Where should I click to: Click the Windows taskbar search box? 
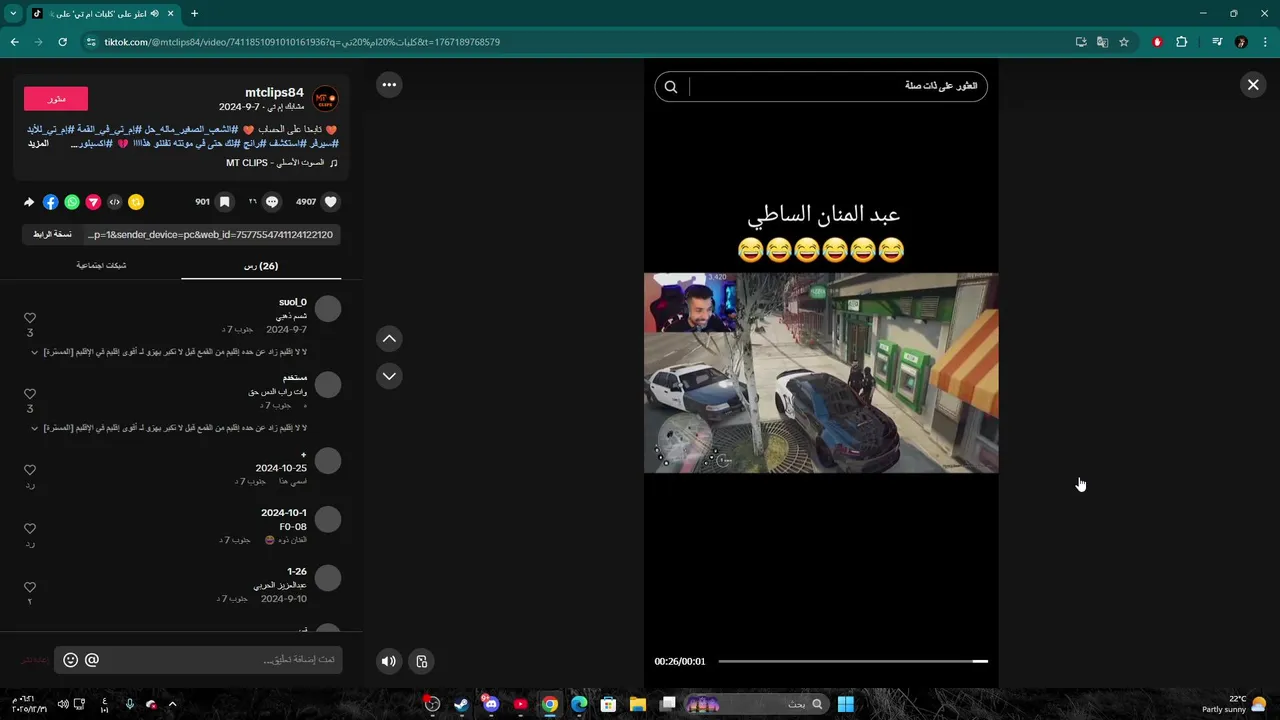[x=757, y=704]
